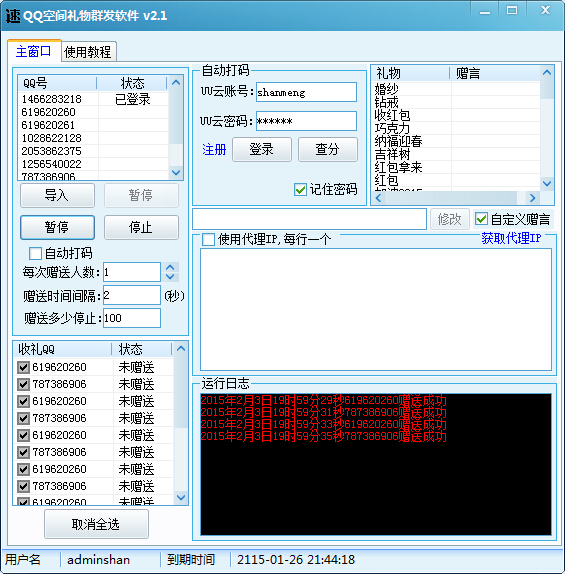
Task: Click the 已登录 status cell
Action: click(133, 99)
